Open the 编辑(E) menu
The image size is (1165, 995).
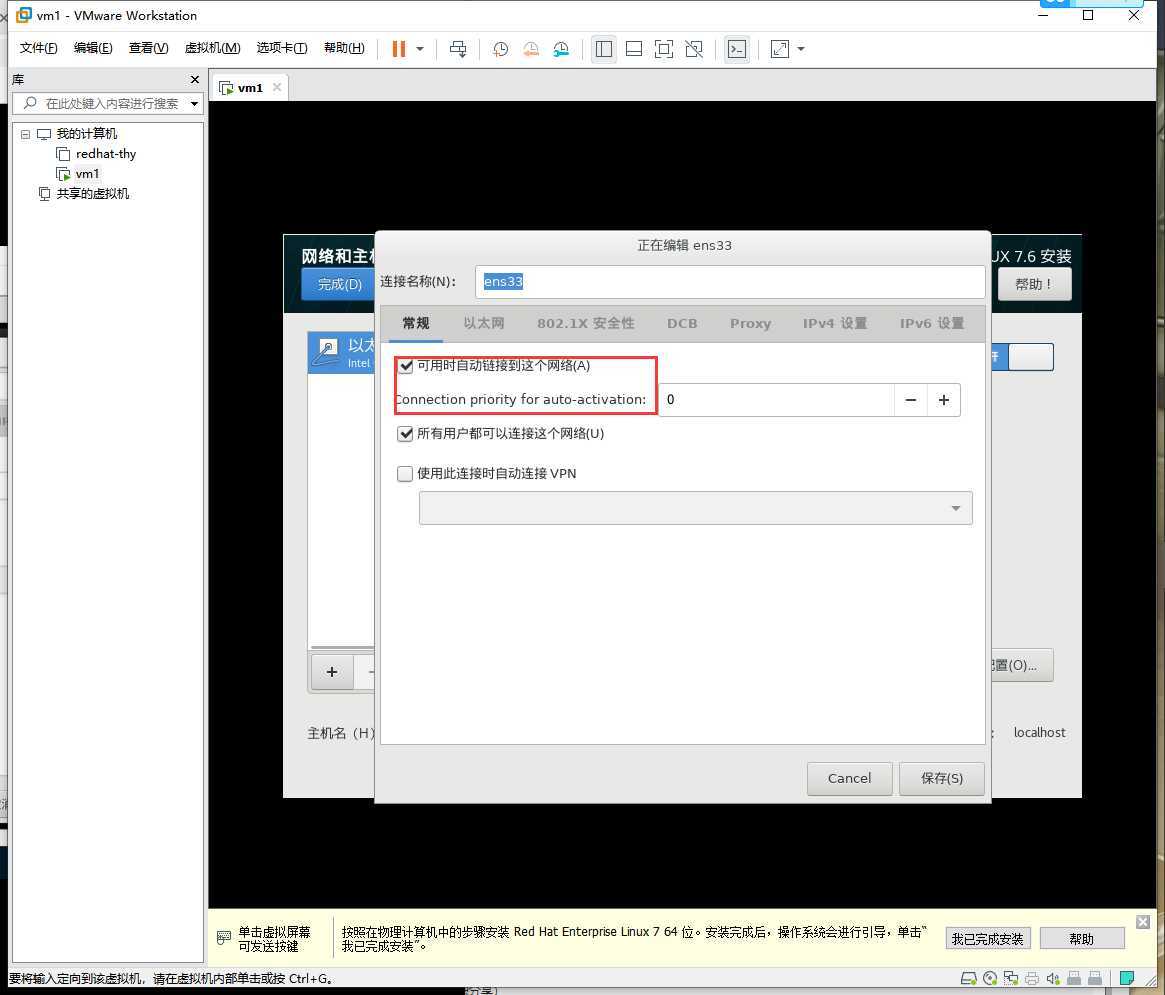(93, 48)
